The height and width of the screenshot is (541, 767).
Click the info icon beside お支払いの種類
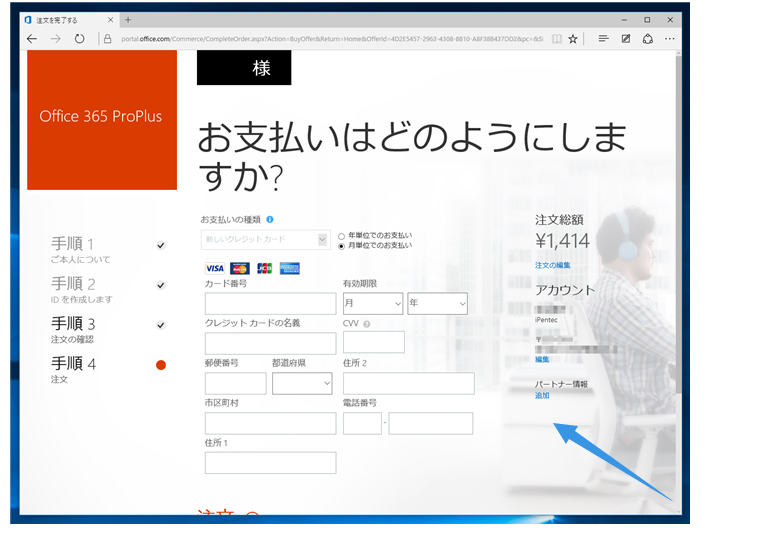270,220
